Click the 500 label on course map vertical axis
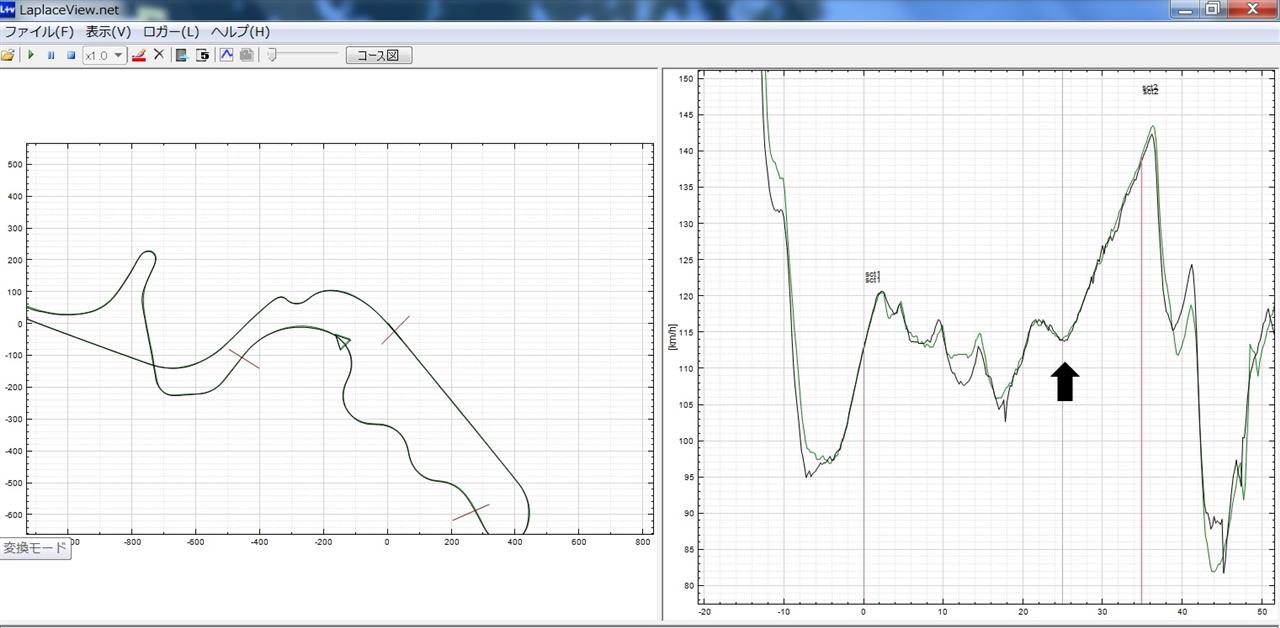1280x628 pixels. 13,164
